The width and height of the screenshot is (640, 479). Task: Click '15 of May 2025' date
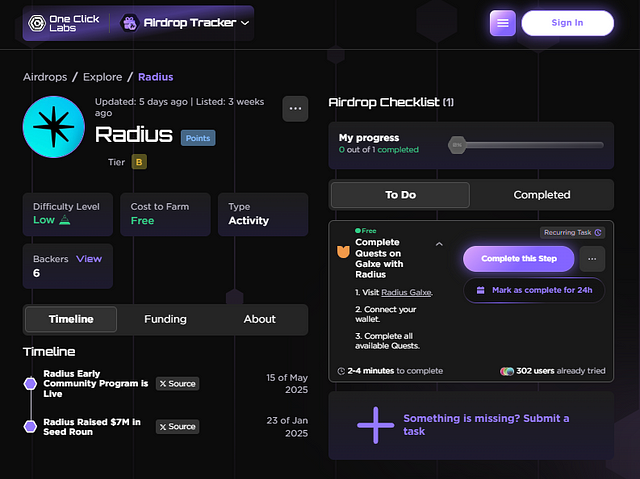pos(287,384)
